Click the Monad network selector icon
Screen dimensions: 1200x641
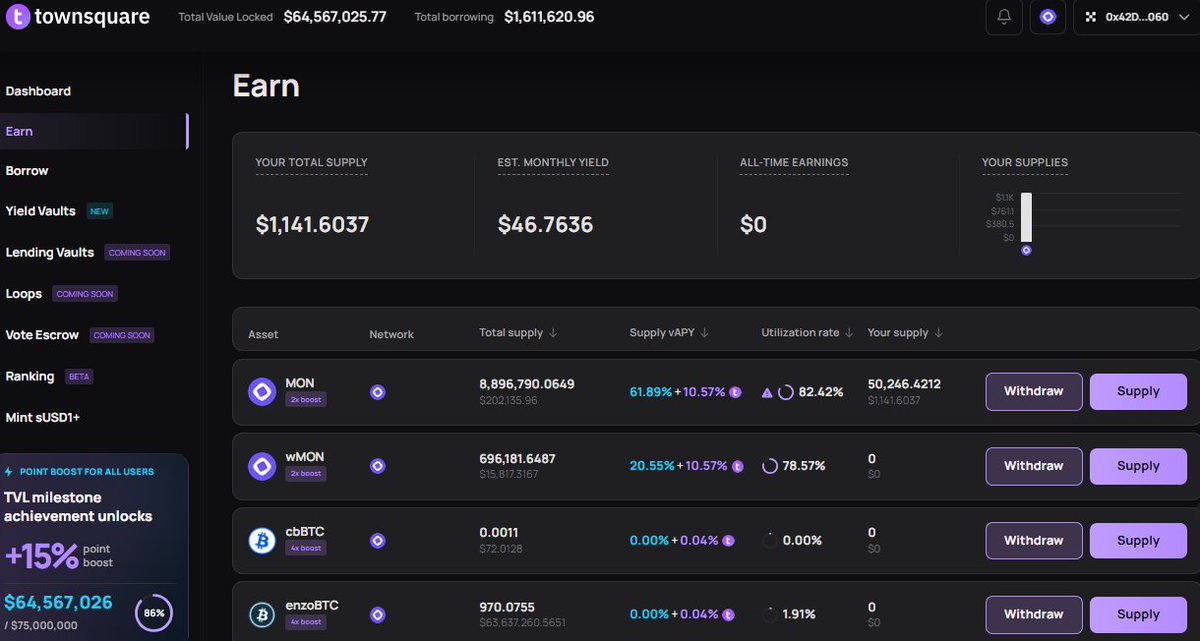coord(1048,17)
